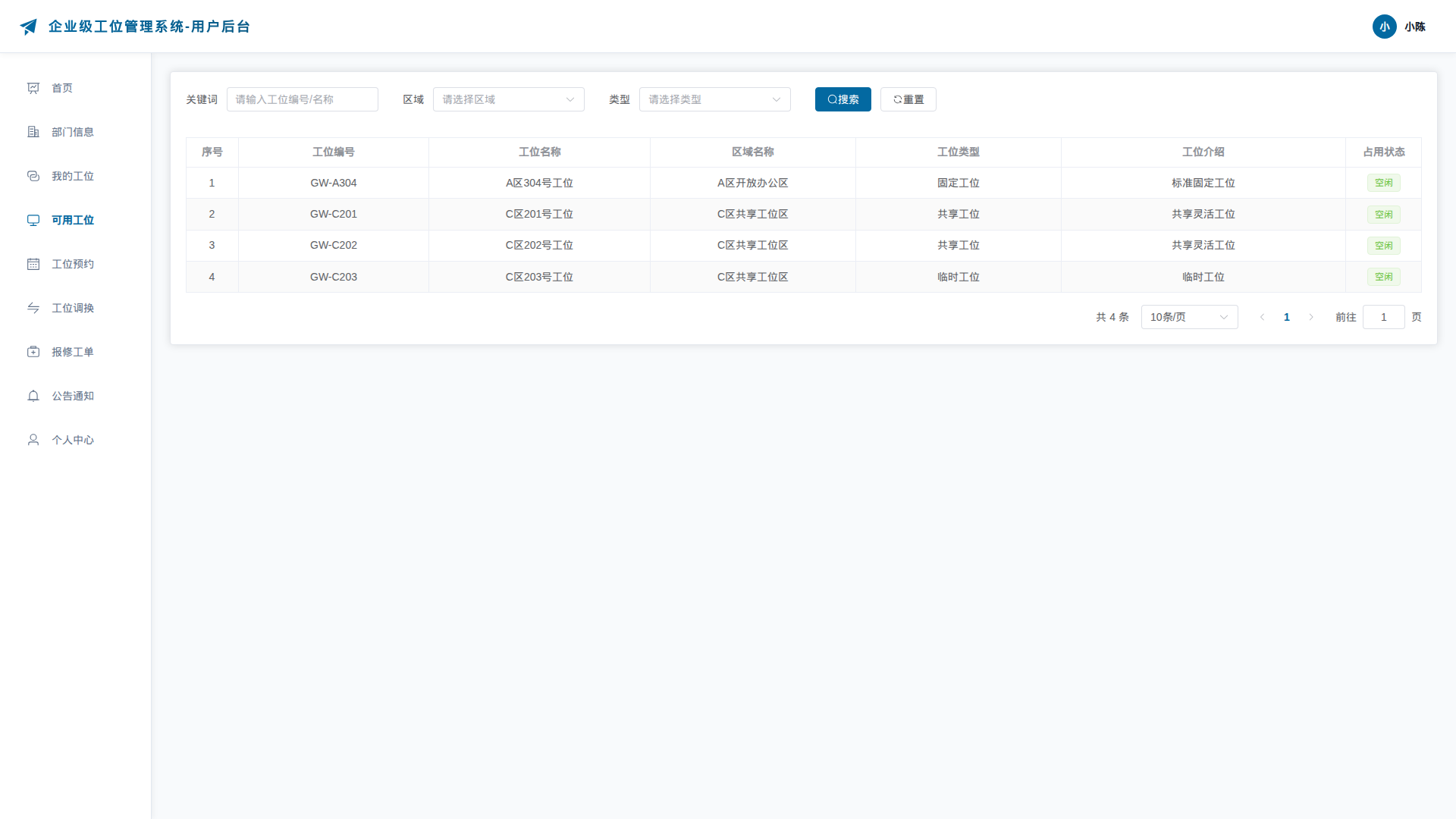Select the 可用工位 menu item
The width and height of the screenshot is (1456, 819).
coord(75,220)
